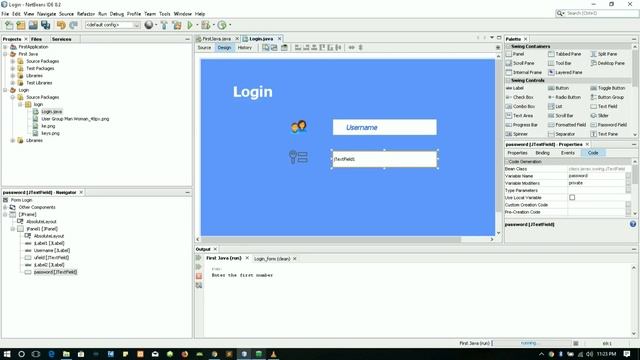The image size is (640, 360).
Task: Open the Navigate menu
Action: 47,14
